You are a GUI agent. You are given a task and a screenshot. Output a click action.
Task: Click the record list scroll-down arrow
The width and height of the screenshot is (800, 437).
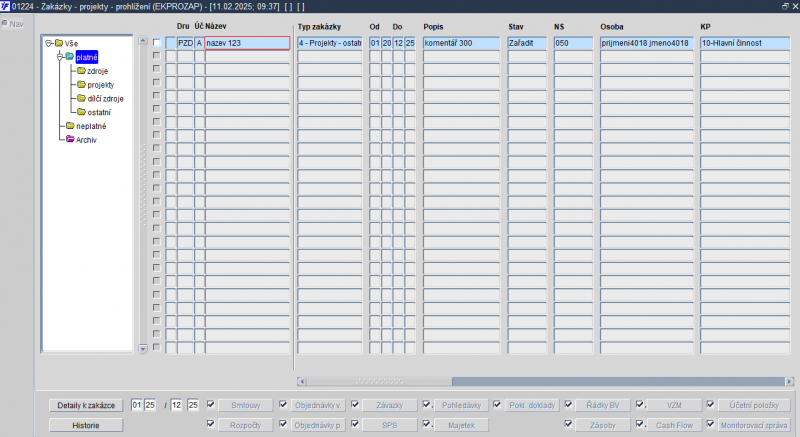click(143, 349)
